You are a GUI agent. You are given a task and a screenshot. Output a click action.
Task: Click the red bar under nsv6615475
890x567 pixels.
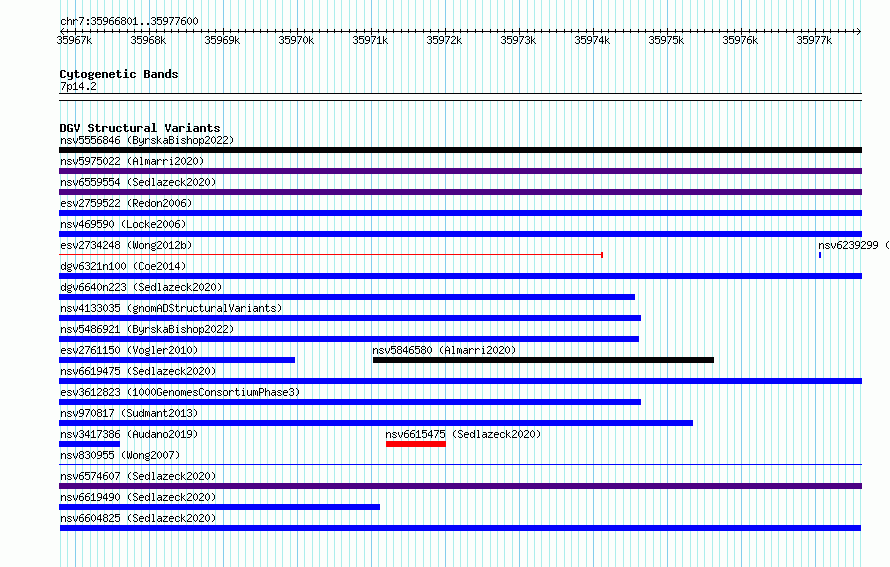tap(415, 444)
